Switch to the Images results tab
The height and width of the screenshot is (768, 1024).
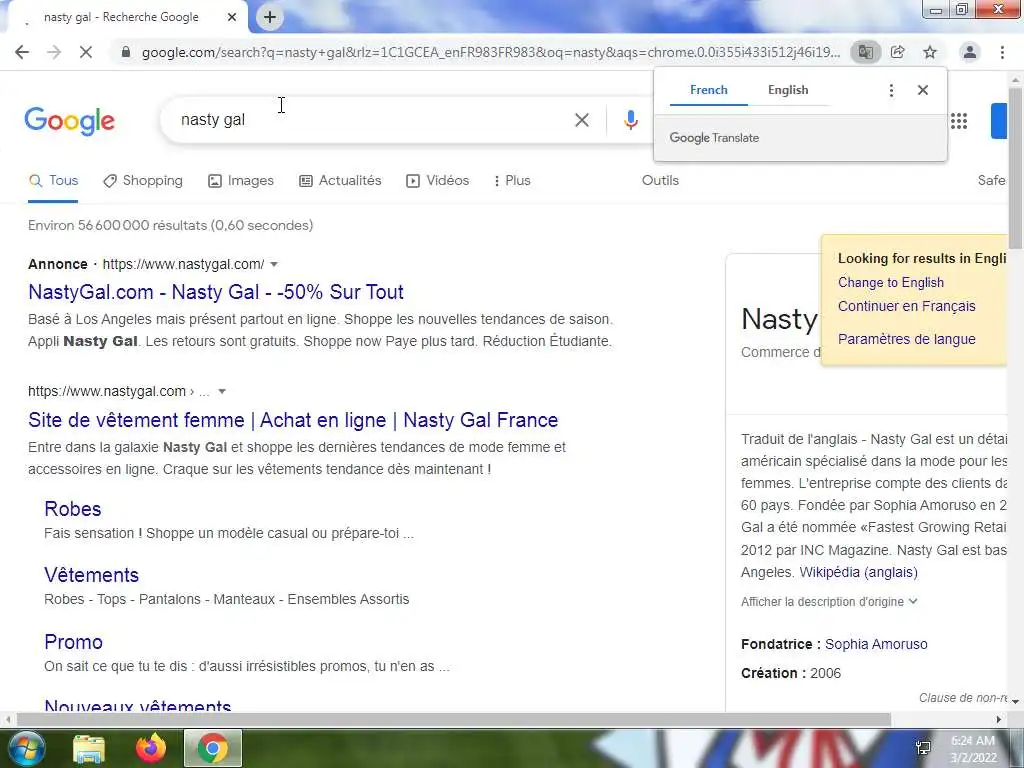(241, 181)
